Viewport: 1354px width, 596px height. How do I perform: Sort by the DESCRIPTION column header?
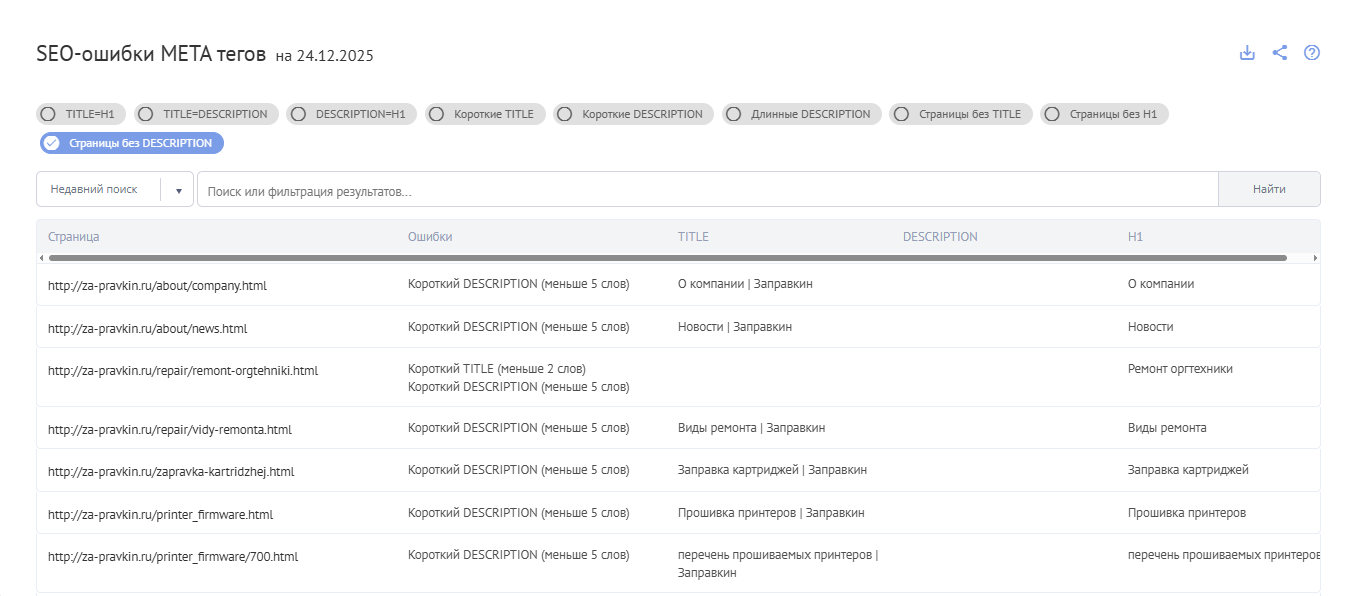(940, 237)
